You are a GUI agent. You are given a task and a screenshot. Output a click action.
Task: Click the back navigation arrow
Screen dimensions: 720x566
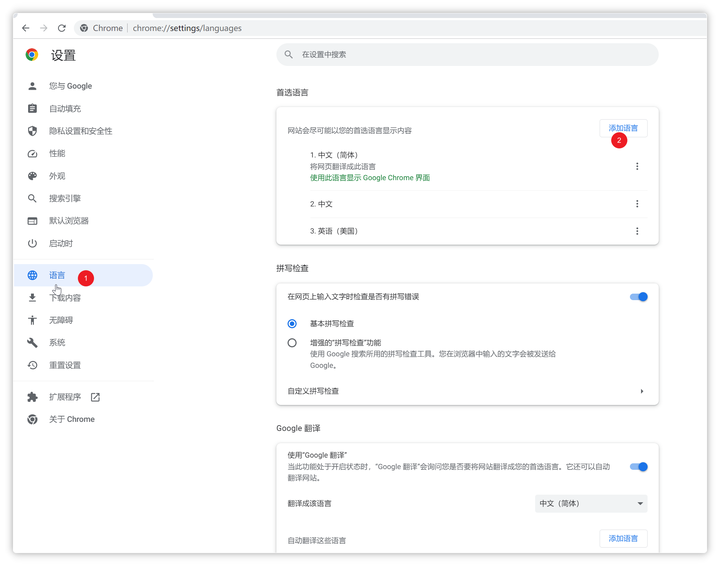coord(26,28)
